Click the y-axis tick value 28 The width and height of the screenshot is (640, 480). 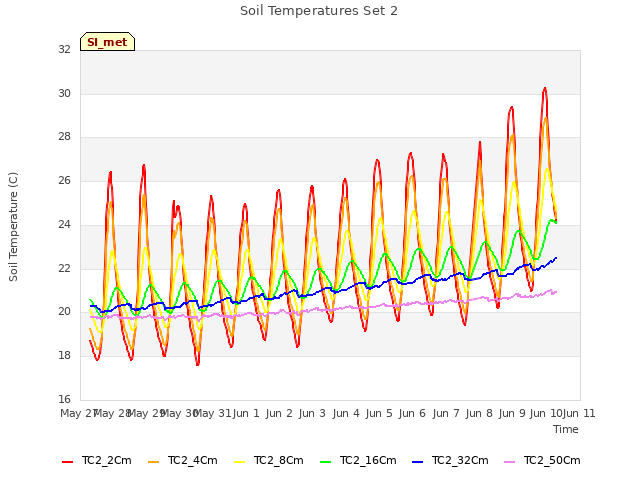click(64, 137)
